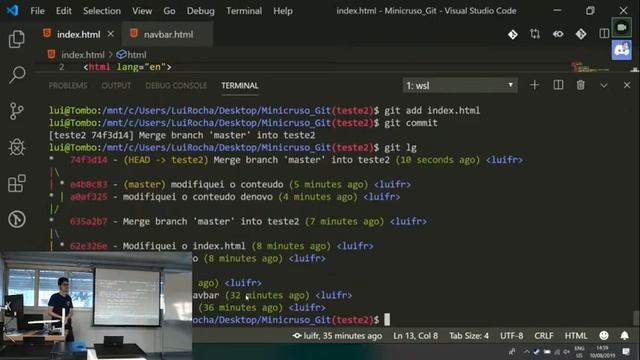Open the View menu
640x360 pixels.
point(142,11)
